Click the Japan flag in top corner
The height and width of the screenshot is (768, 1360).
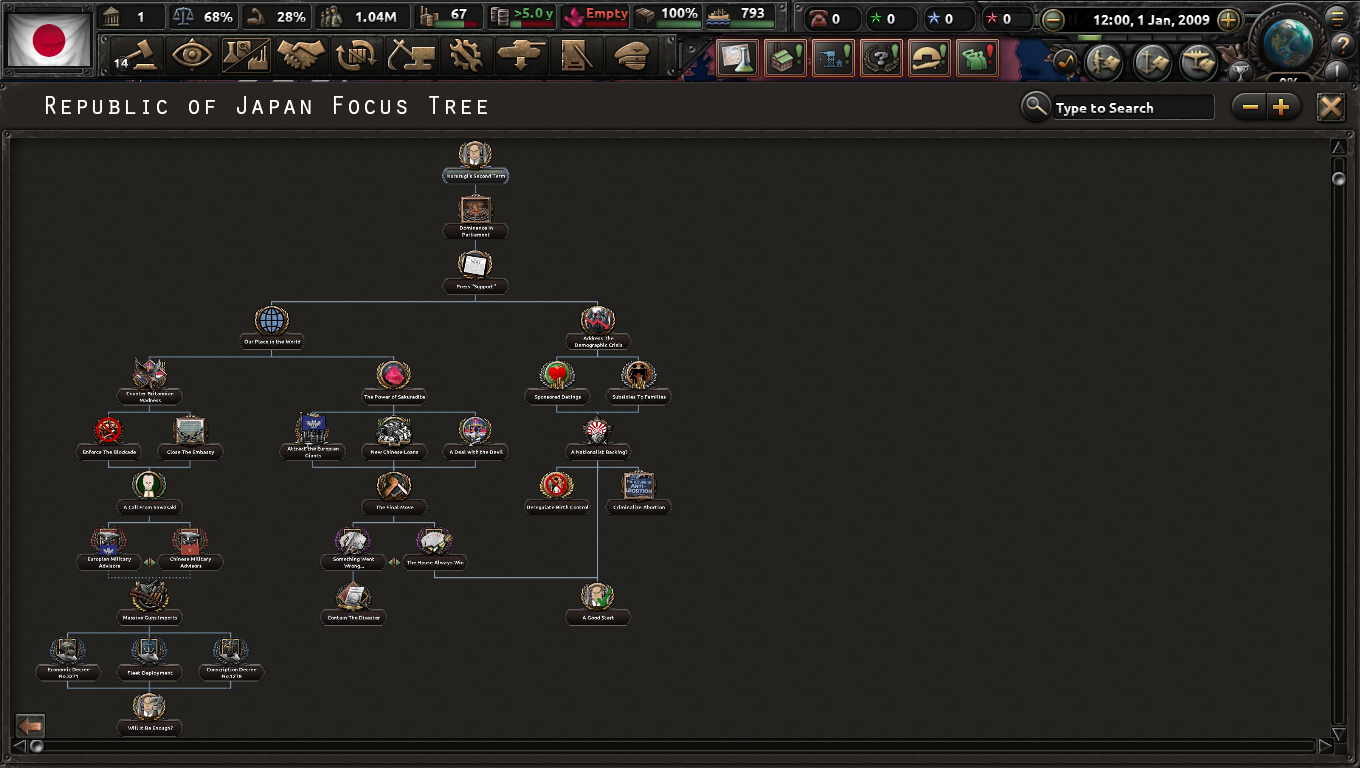point(49,40)
